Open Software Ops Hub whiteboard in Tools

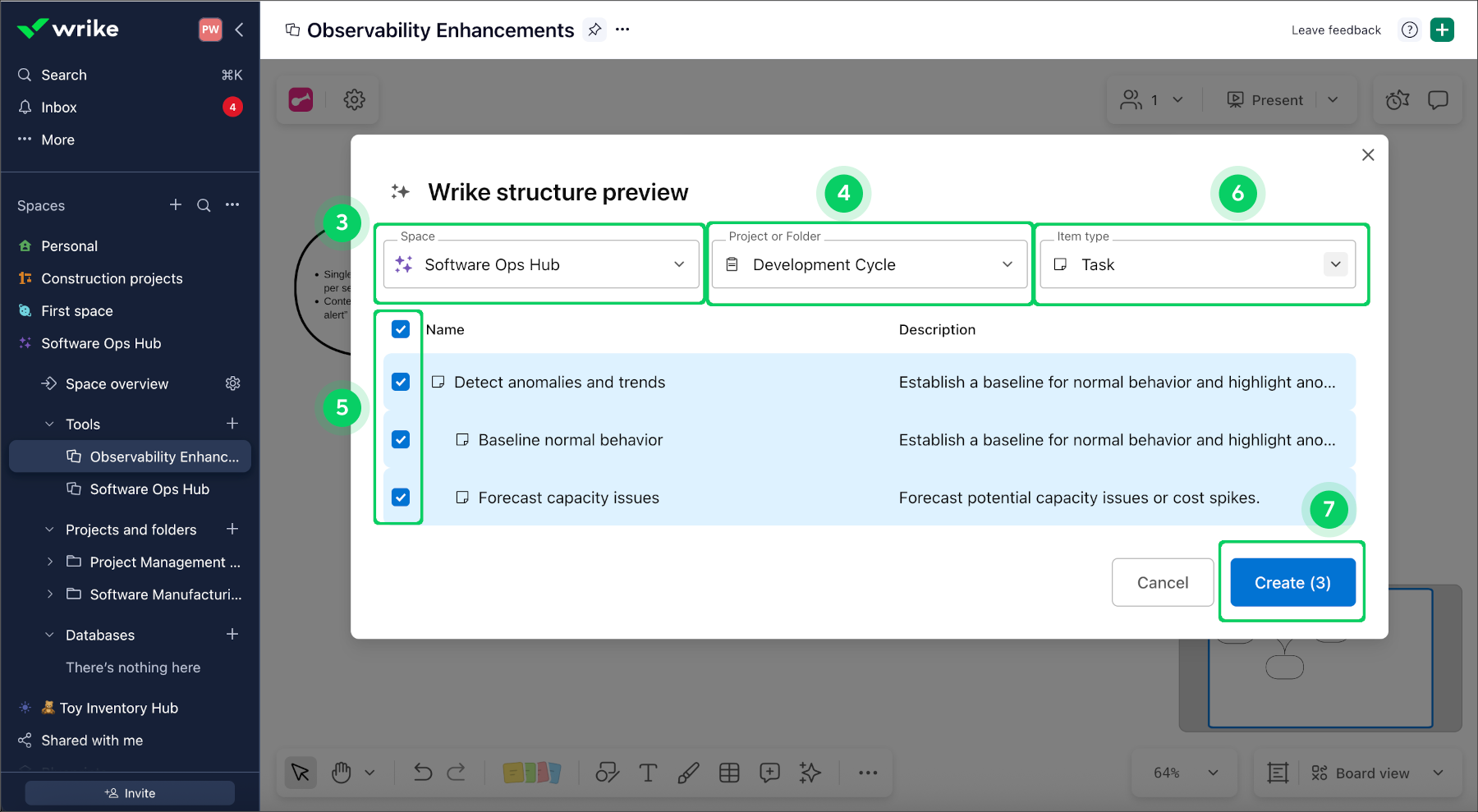(x=149, y=489)
